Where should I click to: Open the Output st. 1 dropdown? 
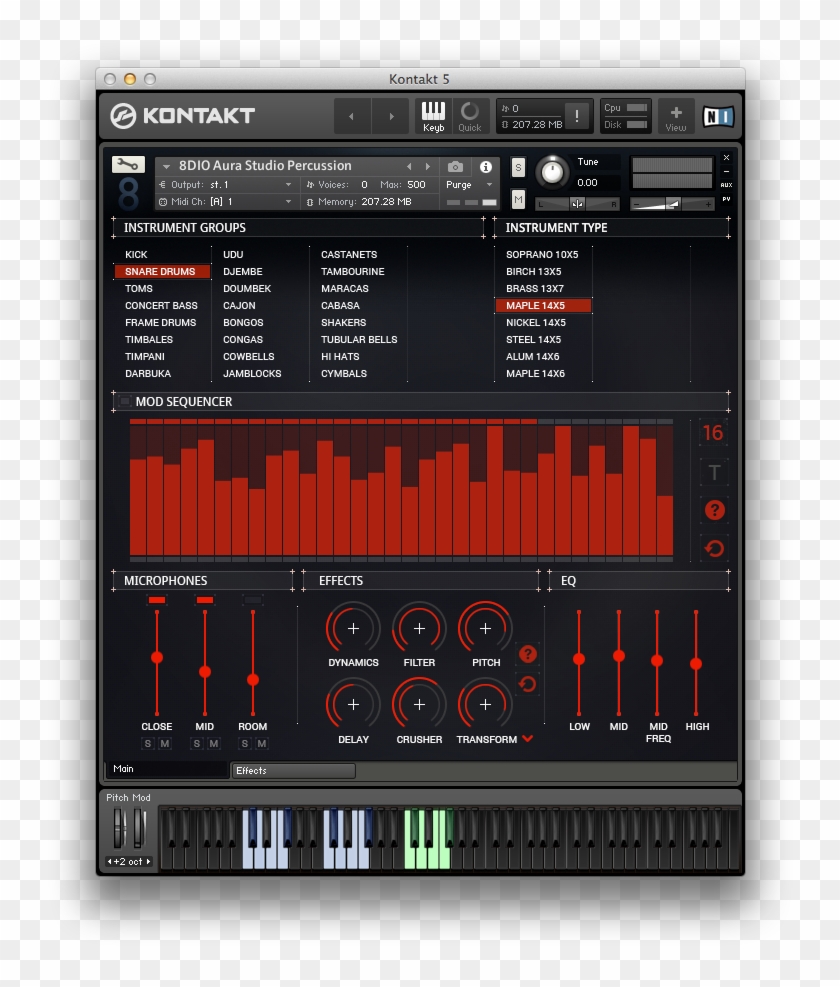(226, 184)
